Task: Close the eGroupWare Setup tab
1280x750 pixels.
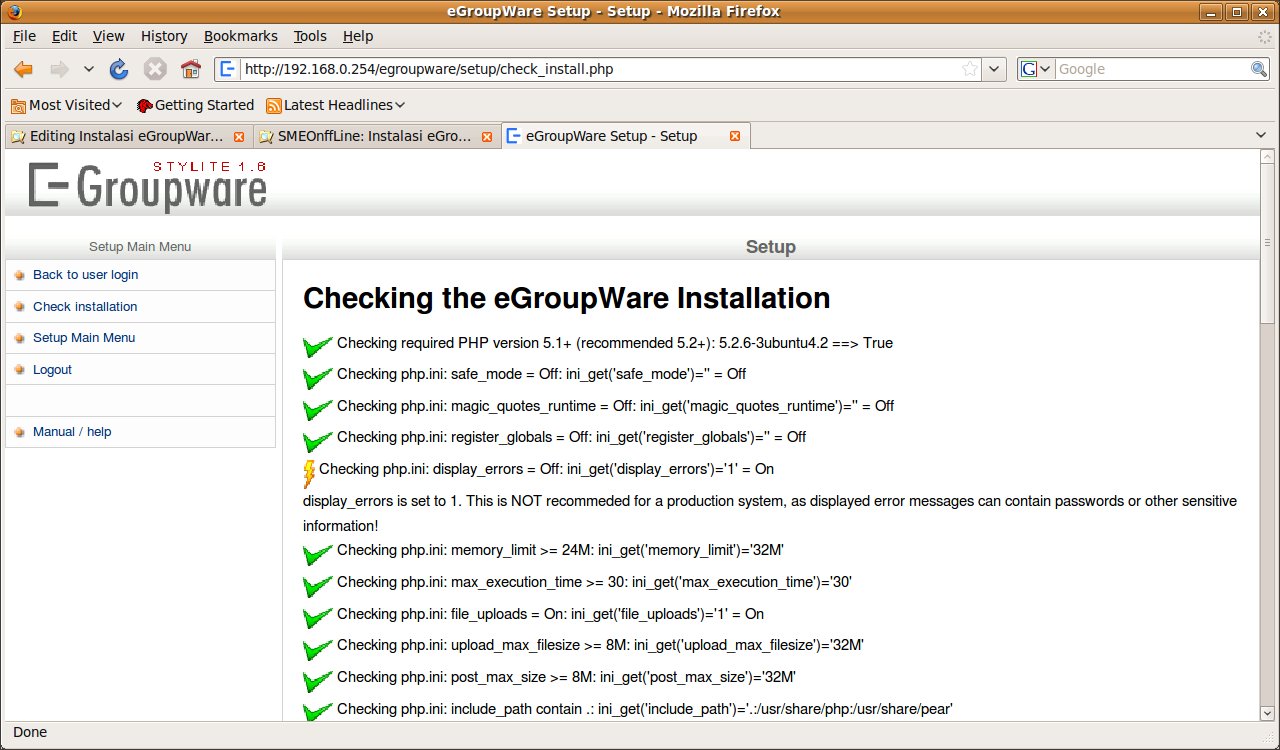Action: [x=735, y=136]
